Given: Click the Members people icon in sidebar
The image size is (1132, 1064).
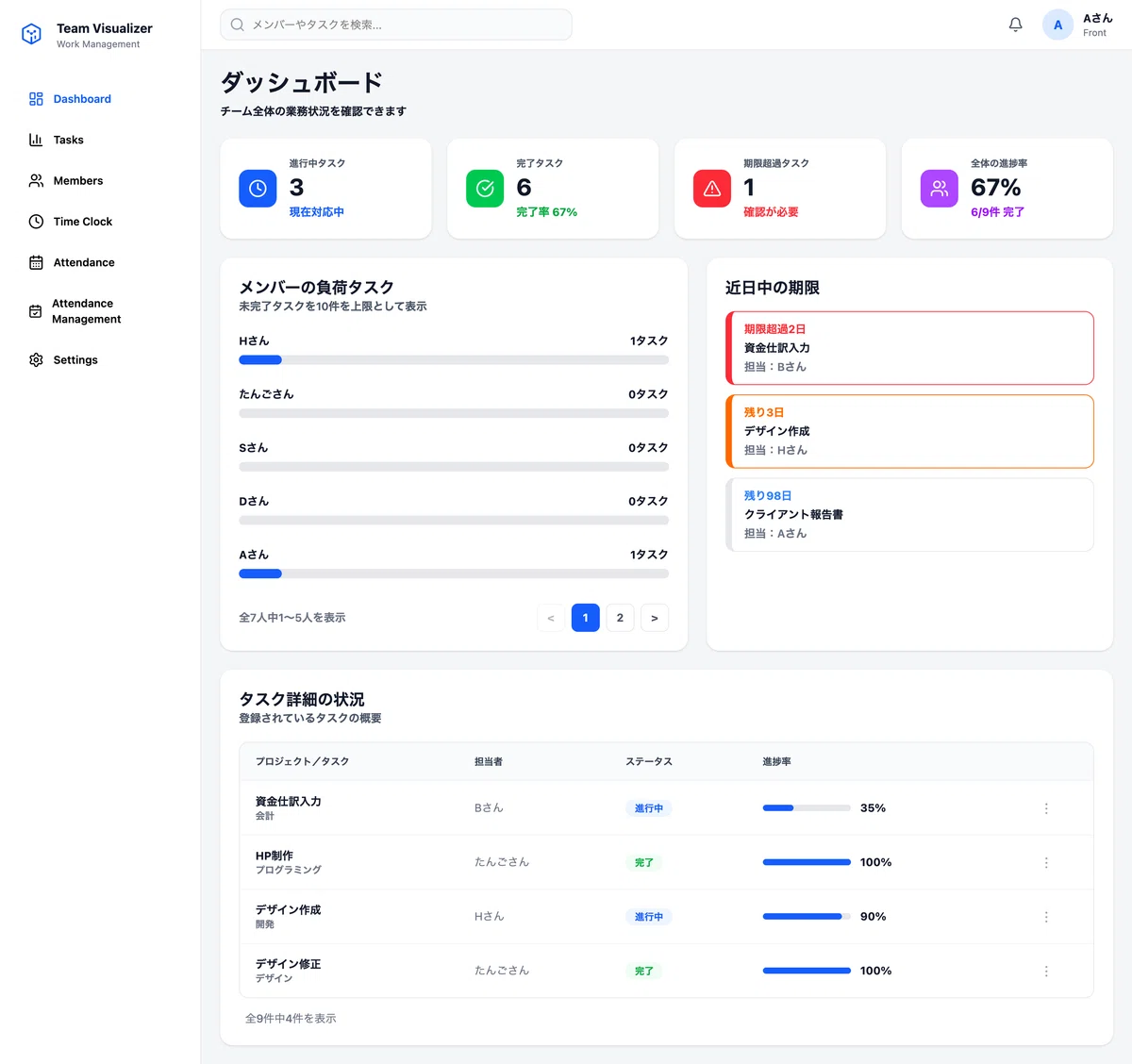Looking at the screenshot, I should [x=36, y=180].
